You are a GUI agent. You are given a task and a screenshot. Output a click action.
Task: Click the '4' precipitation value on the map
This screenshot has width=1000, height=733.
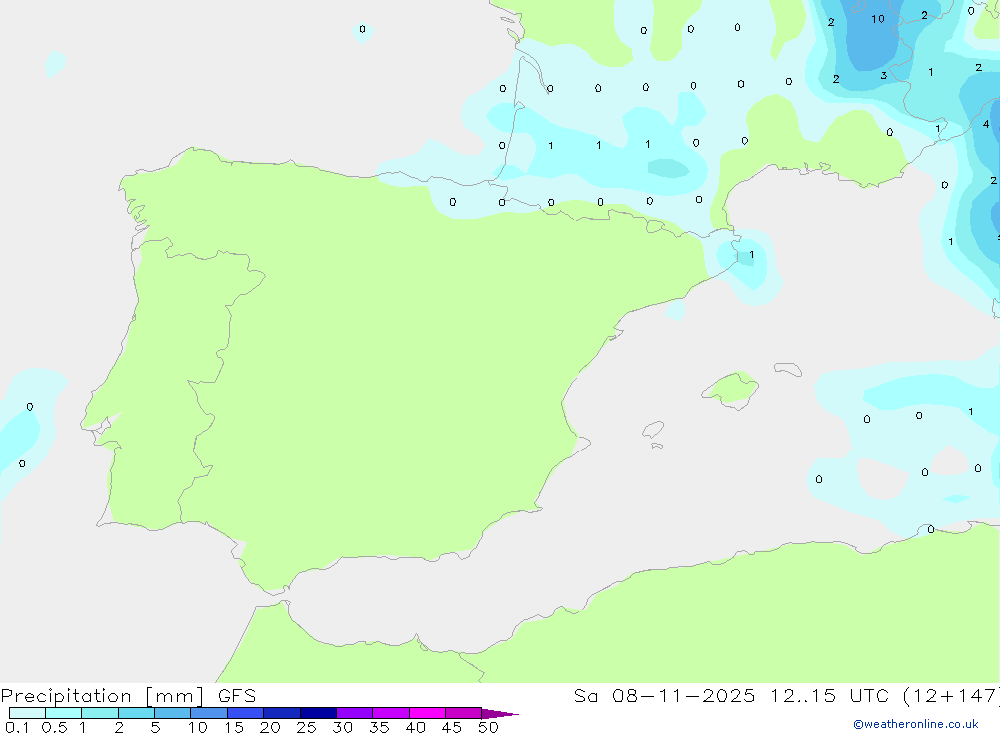point(986,124)
